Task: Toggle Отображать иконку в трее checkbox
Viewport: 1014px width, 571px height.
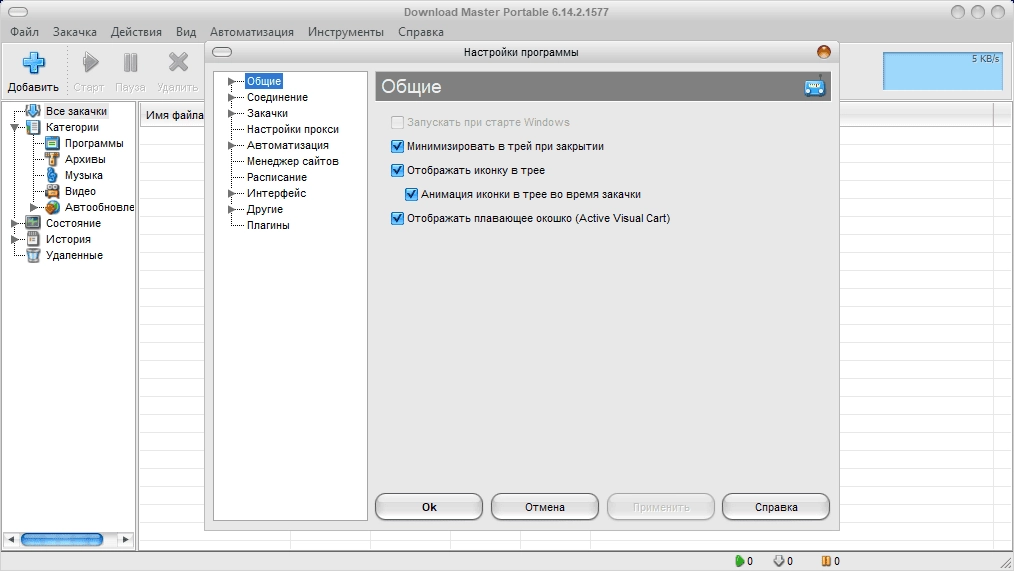Action: [397, 170]
